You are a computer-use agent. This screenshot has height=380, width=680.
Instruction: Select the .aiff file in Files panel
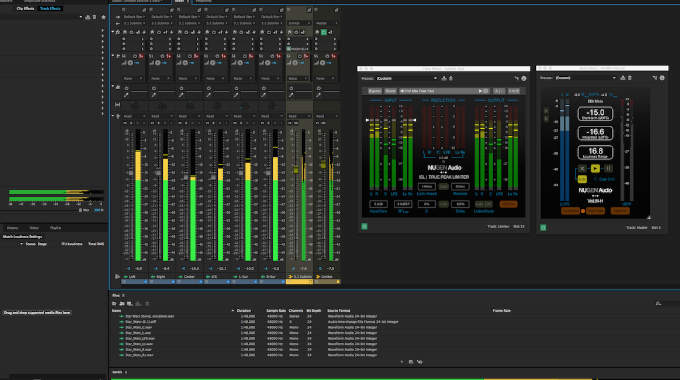coord(141,322)
